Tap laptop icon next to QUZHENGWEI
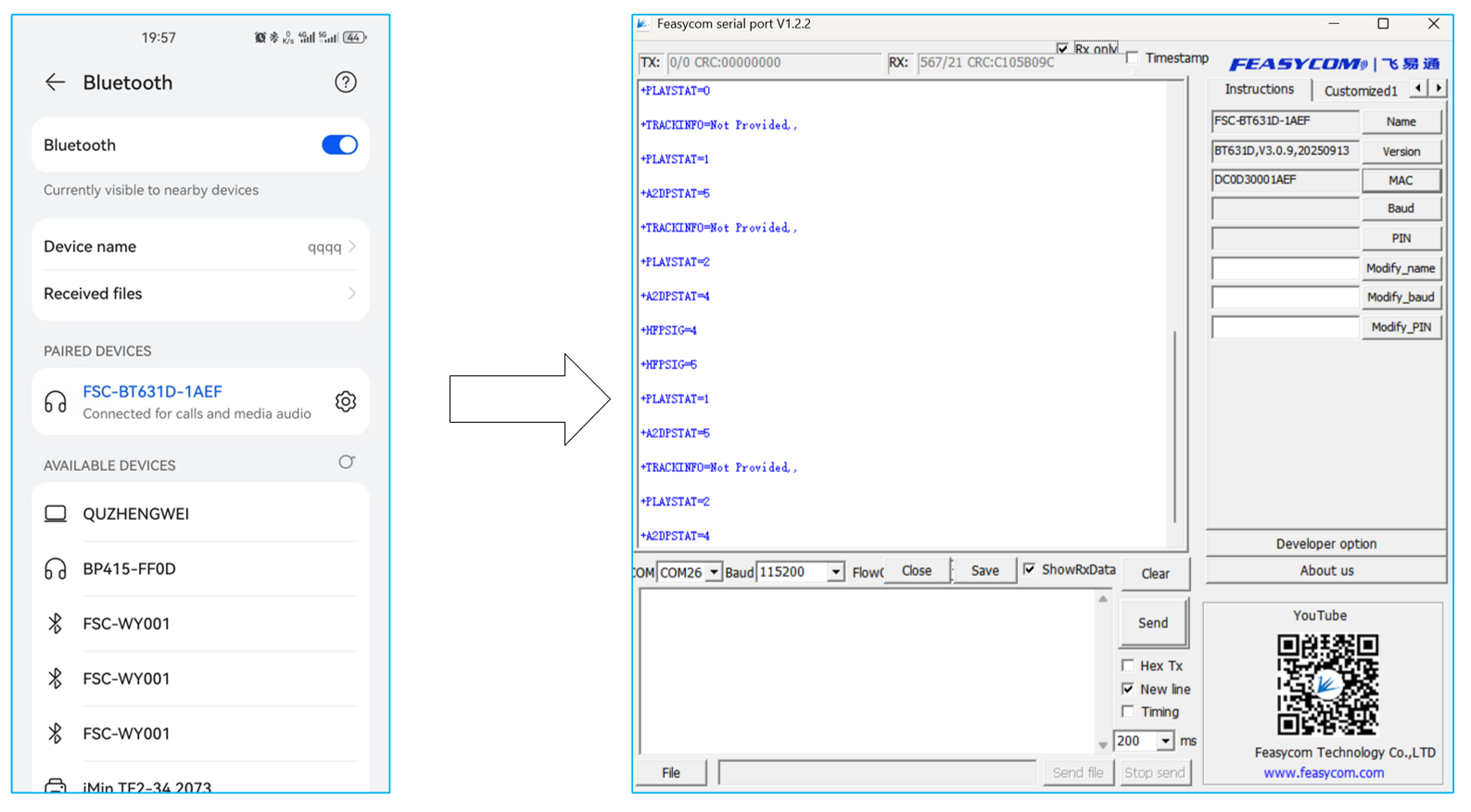 pyautogui.click(x=56, y=514)
